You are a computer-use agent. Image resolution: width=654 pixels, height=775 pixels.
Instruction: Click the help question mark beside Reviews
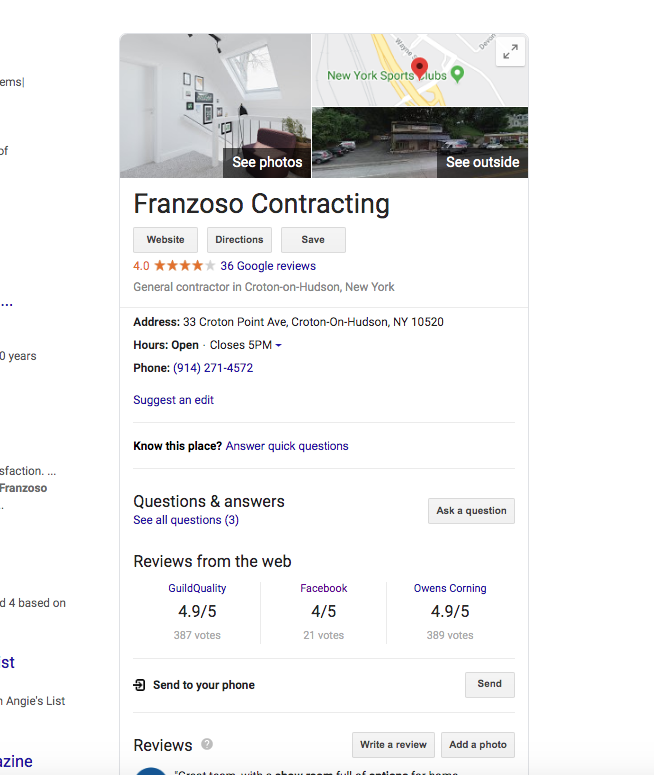point(207,744)
